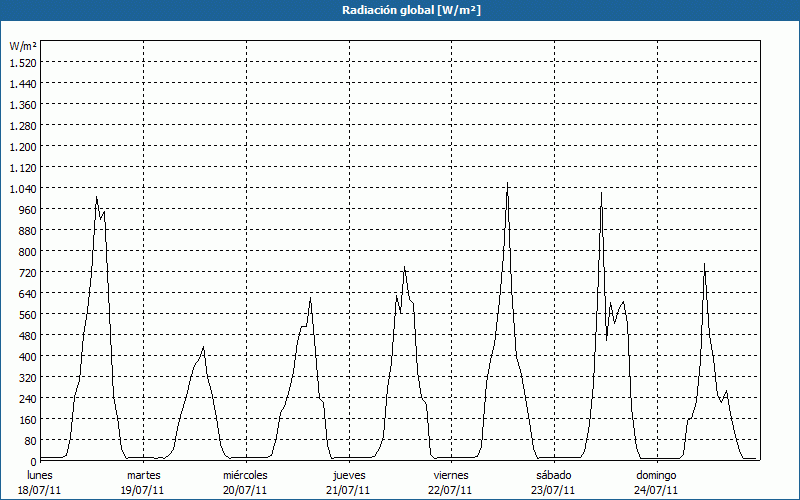Click the W/m² unit label on the y-axis
Image resolution: width=800 pixels, height=500 pixels.
pos(23,46)
